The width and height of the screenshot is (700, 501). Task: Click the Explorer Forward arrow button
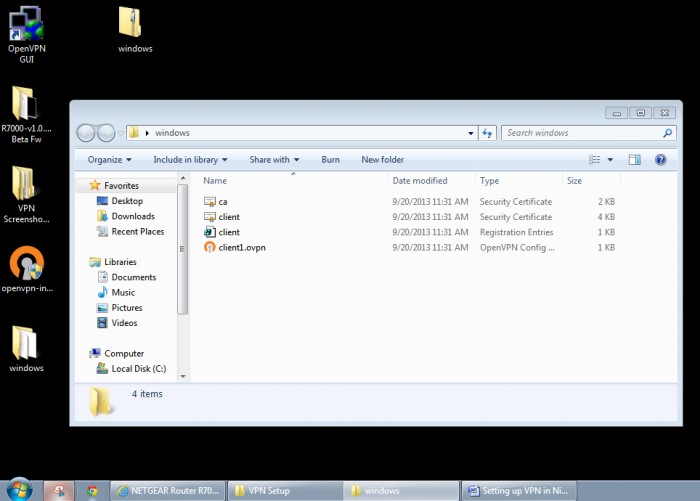click(x=106, y=133)
